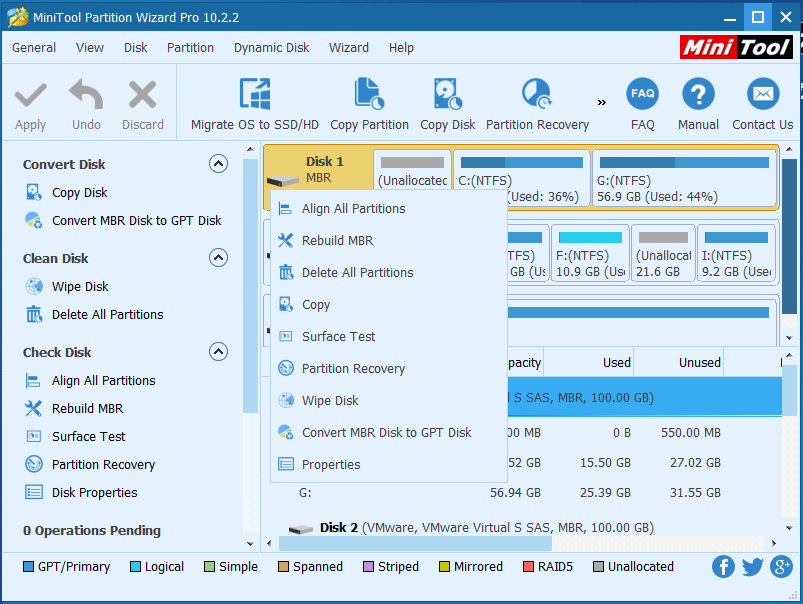Open the Wizard menu
The height and width of the screenshot is (604, 803).
349,48
